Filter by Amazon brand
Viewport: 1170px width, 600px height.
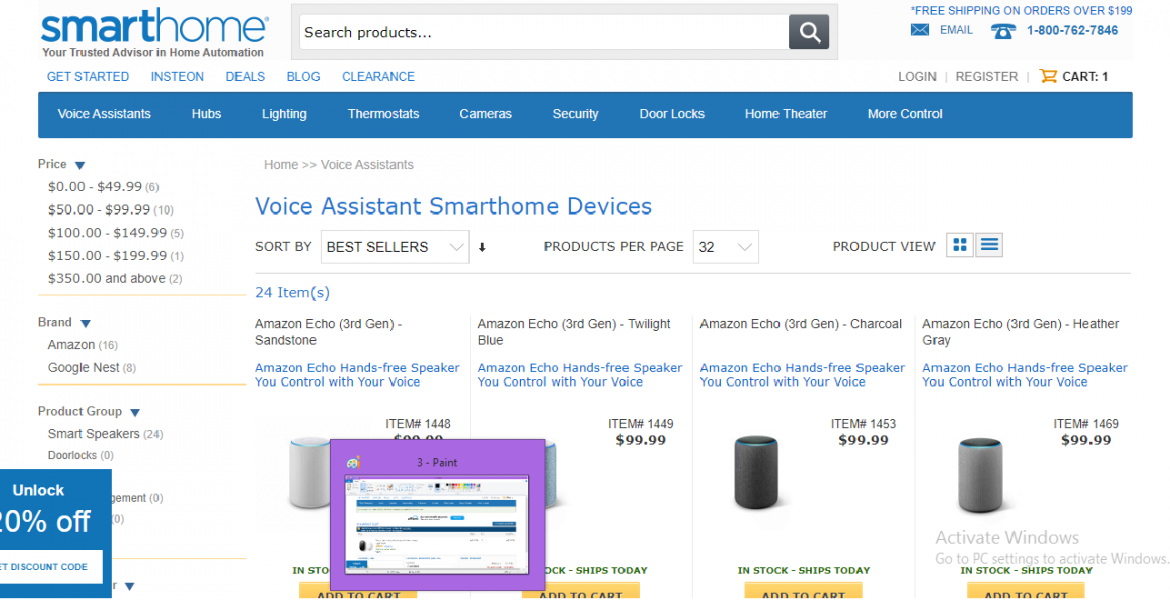coord(71,345)
